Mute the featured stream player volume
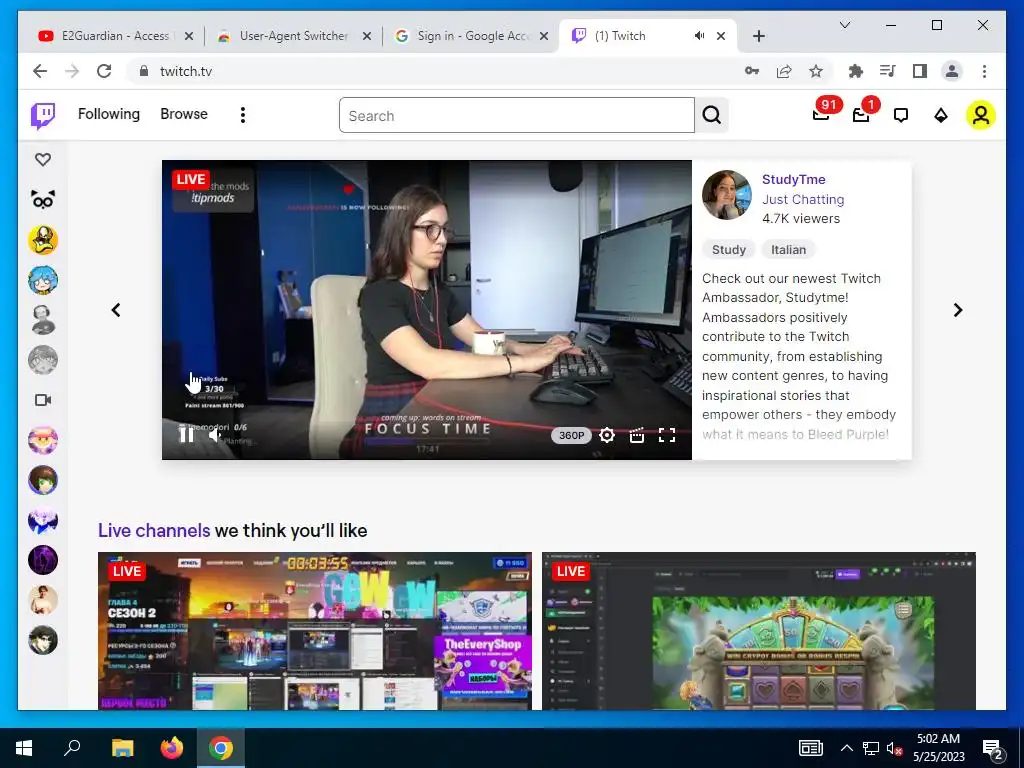The image size is (1024, 768). 216,434
